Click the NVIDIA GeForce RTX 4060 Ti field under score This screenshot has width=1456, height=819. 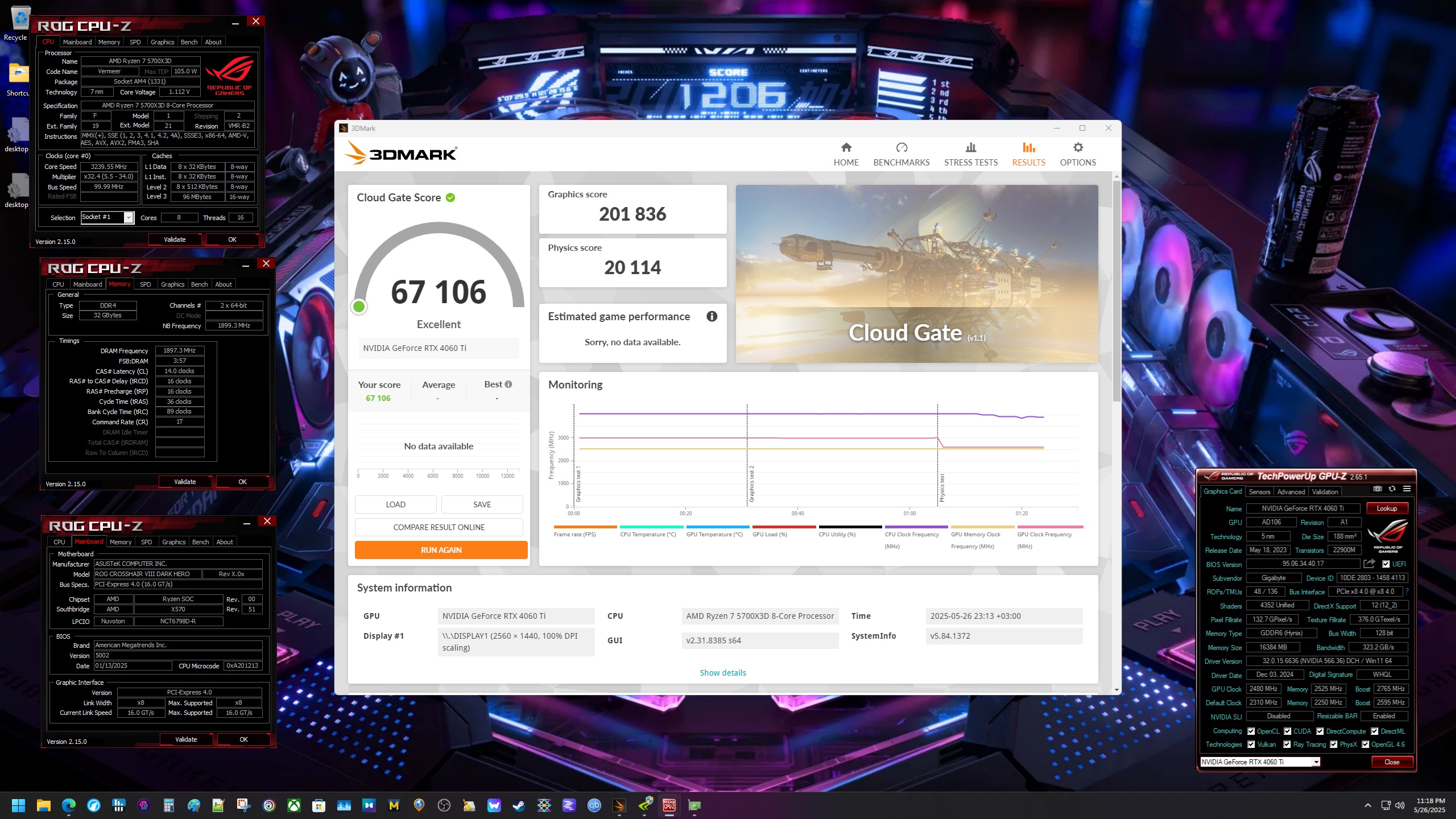(439, 348)
